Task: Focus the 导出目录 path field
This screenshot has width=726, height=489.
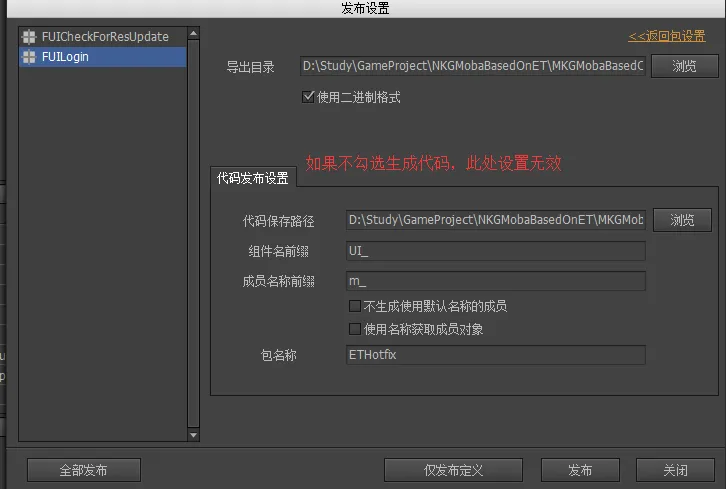Action: 473,66
